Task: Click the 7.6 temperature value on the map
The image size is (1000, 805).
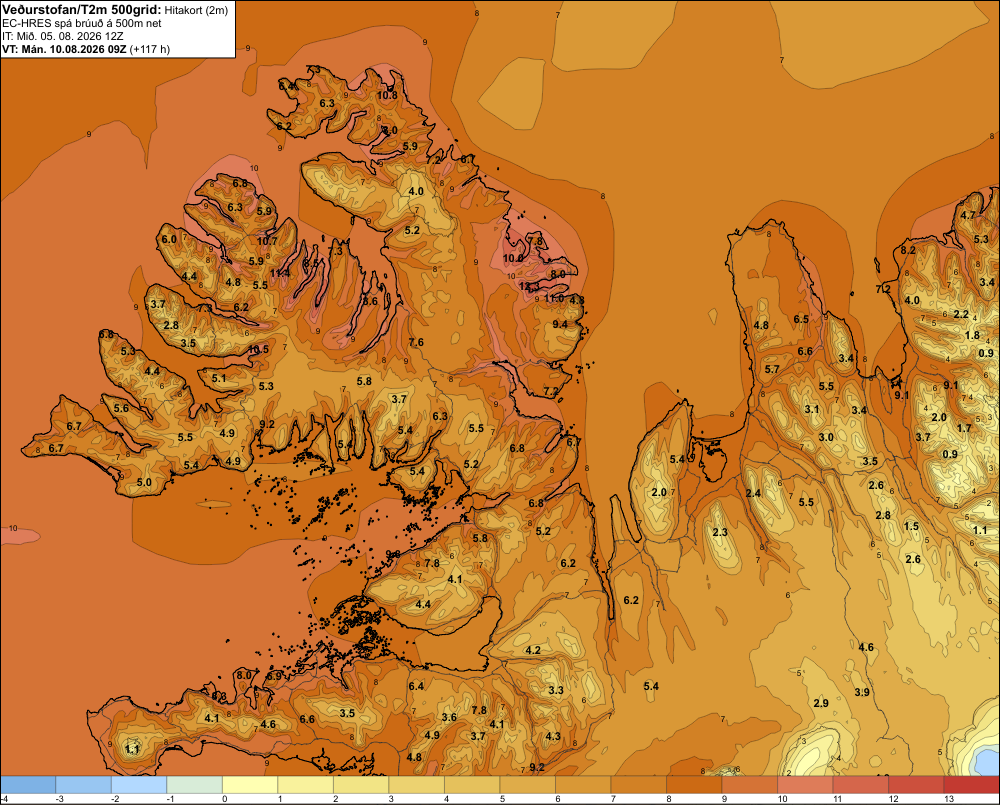Action: coord(416,343)
